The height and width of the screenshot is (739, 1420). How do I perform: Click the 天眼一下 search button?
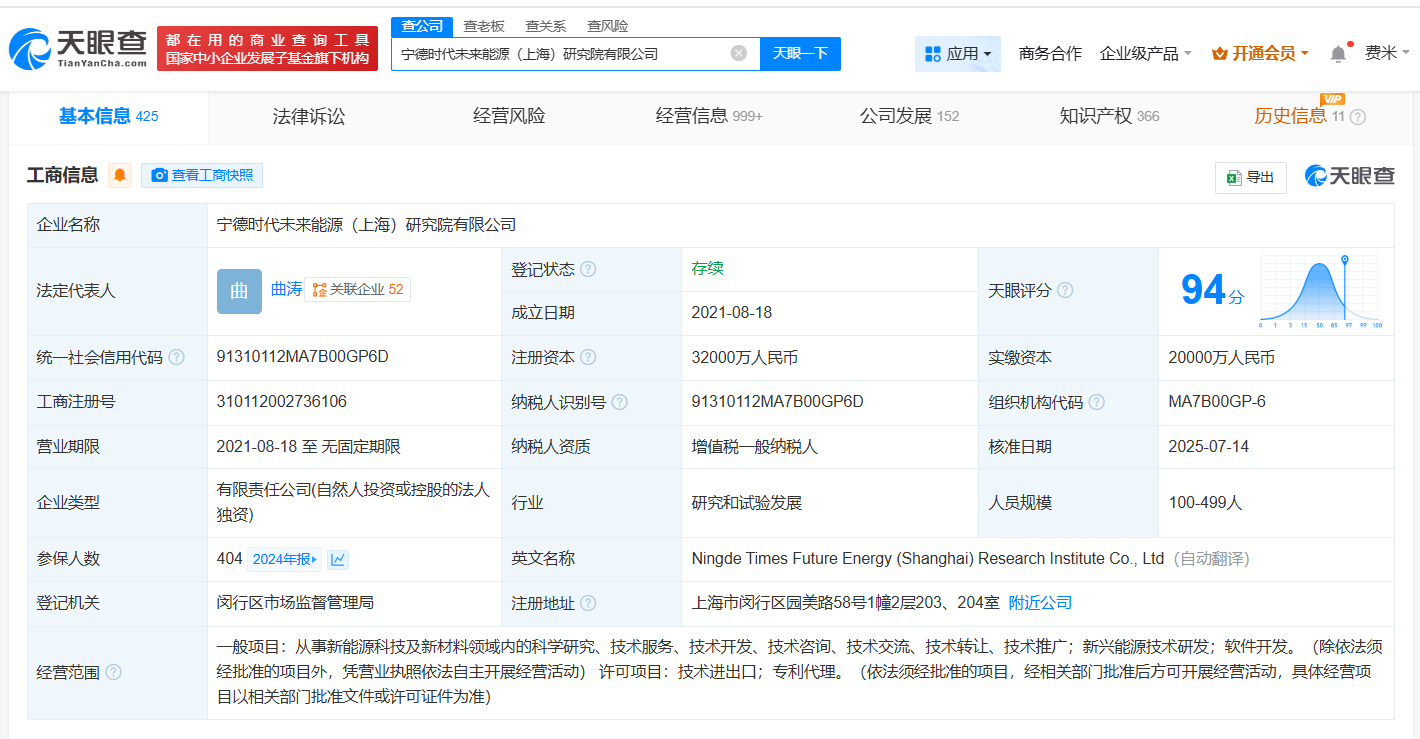800,54
